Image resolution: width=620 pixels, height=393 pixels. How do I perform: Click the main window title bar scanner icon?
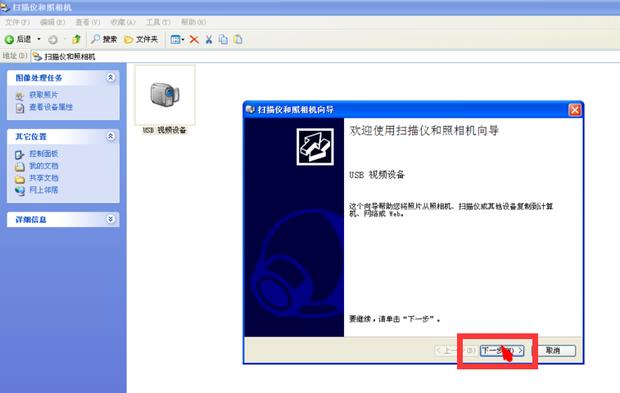[5, 7]
